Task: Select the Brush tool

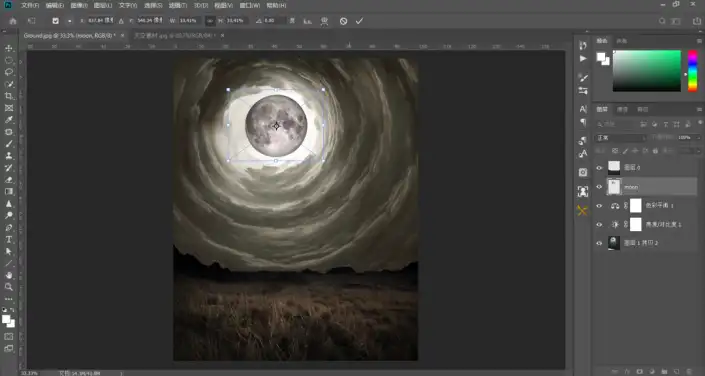Action: (9, 143)
